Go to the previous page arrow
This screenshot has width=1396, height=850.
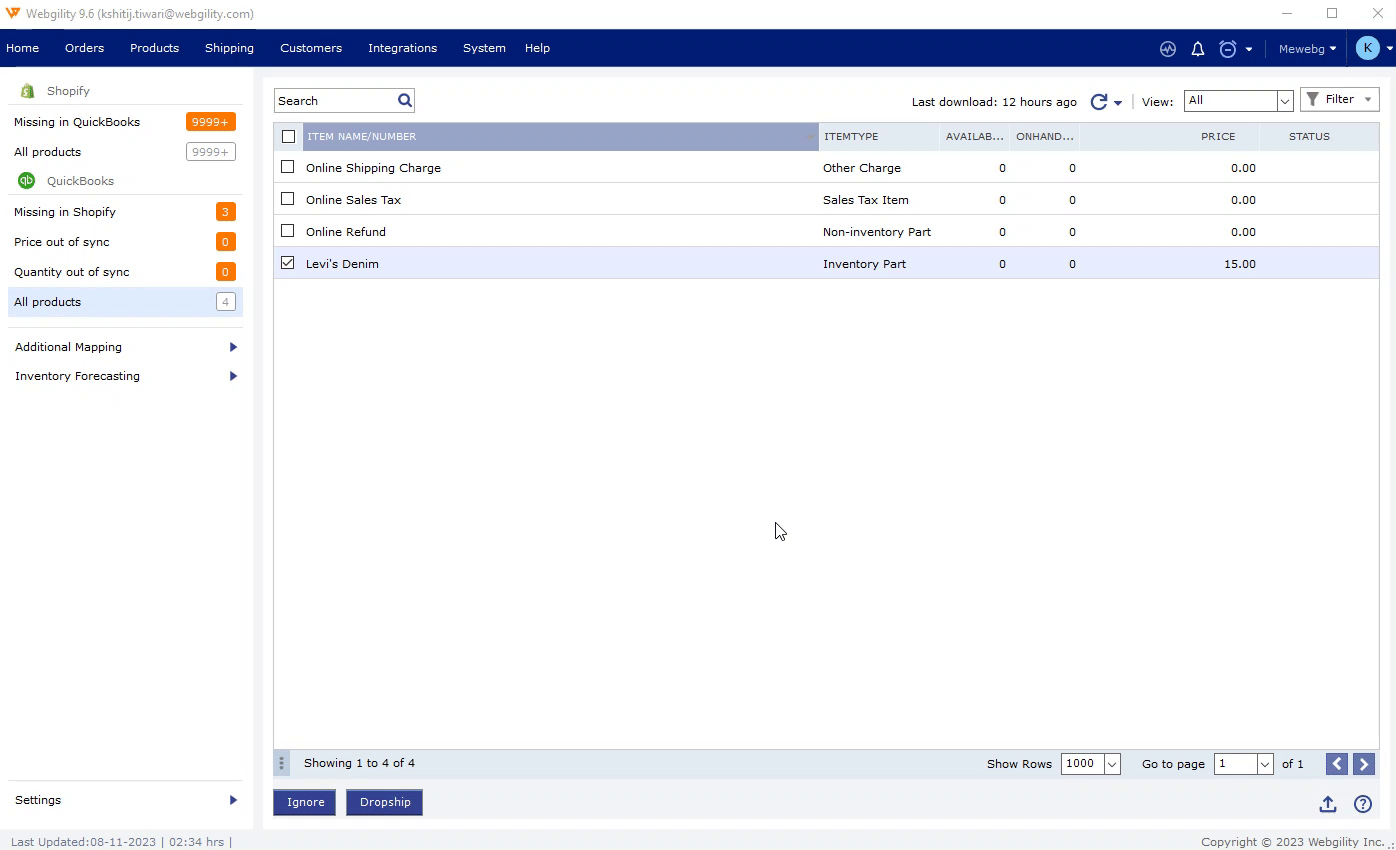1336,764
